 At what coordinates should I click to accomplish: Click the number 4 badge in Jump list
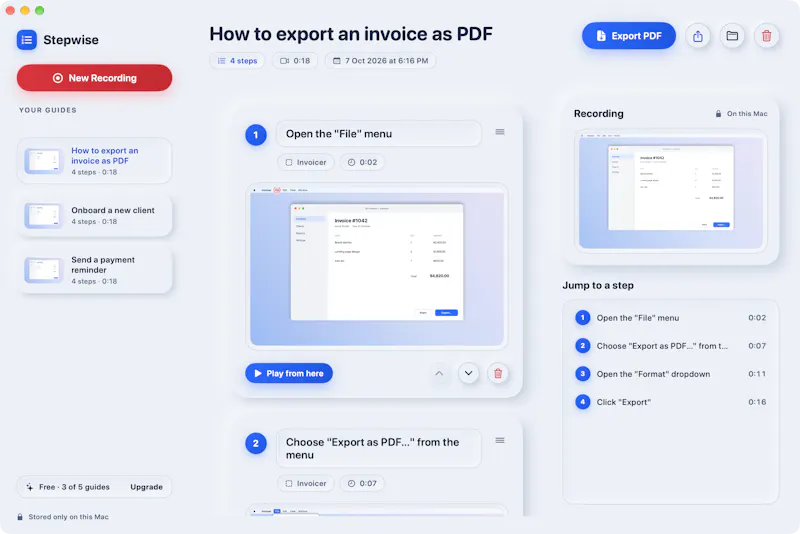(x=583, y=402)
